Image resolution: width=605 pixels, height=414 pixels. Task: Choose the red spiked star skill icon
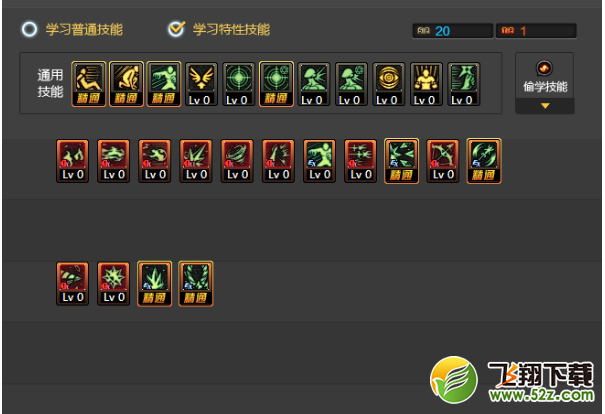pyautogui.click(x=113, y=284)
